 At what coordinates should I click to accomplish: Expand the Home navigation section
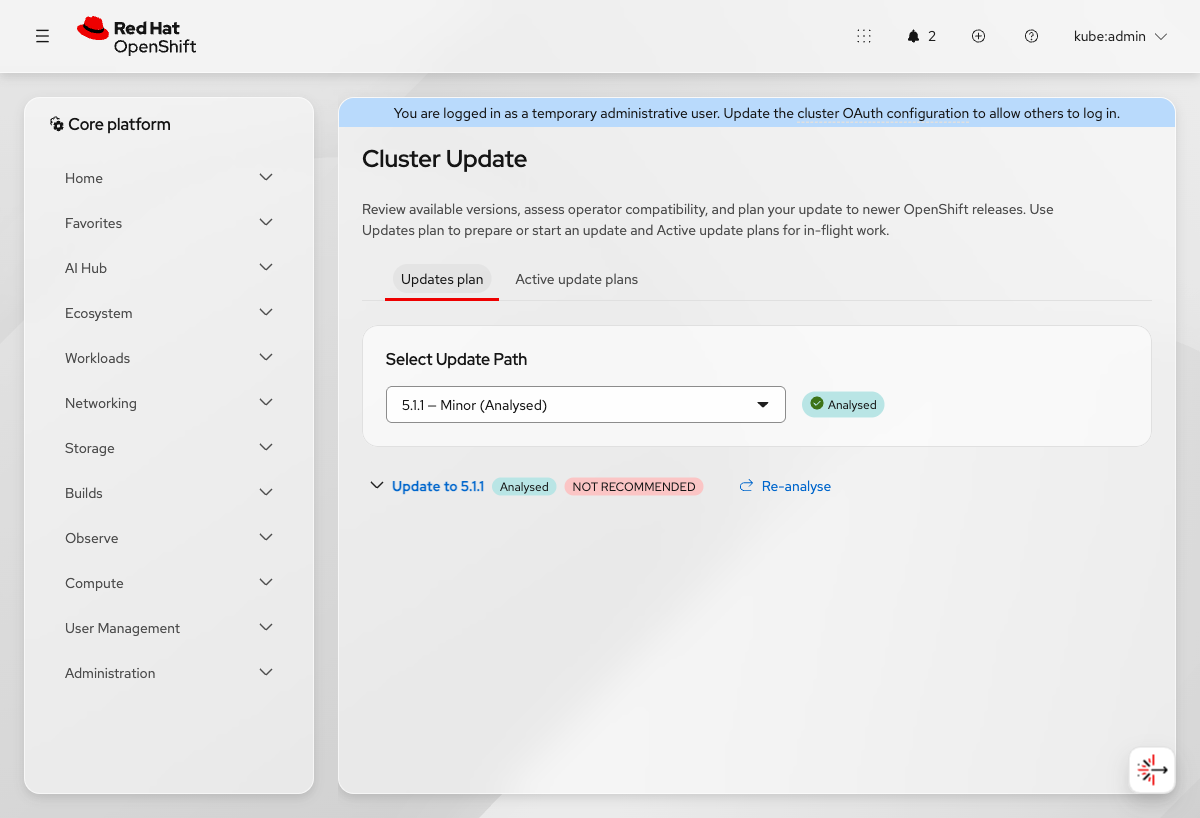tap(169, 178)
